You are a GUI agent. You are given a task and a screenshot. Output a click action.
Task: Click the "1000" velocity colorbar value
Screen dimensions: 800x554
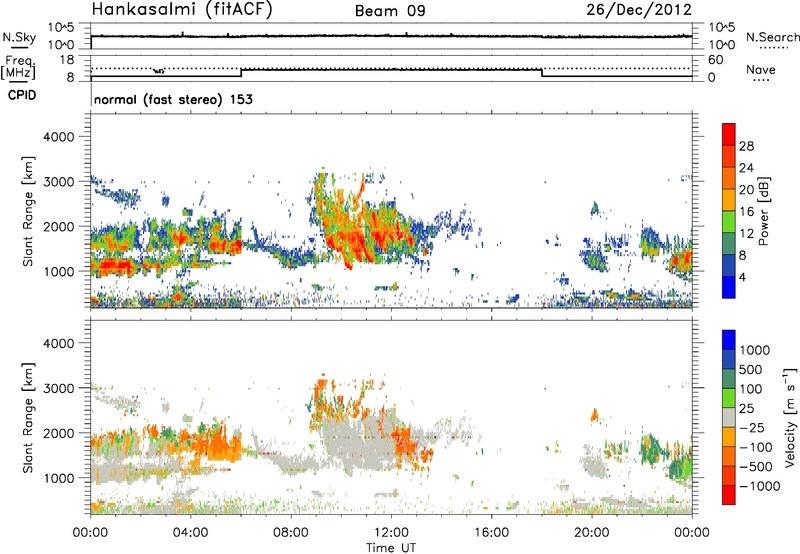tap(755, 350)
